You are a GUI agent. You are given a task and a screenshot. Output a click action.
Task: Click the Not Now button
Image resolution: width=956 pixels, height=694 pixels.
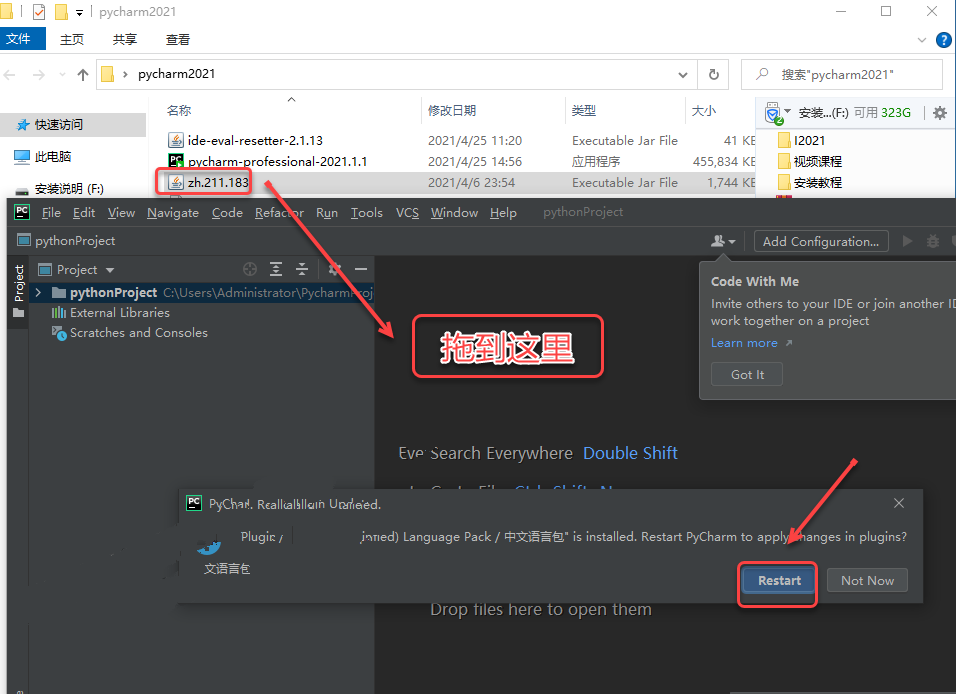(867, 581)
